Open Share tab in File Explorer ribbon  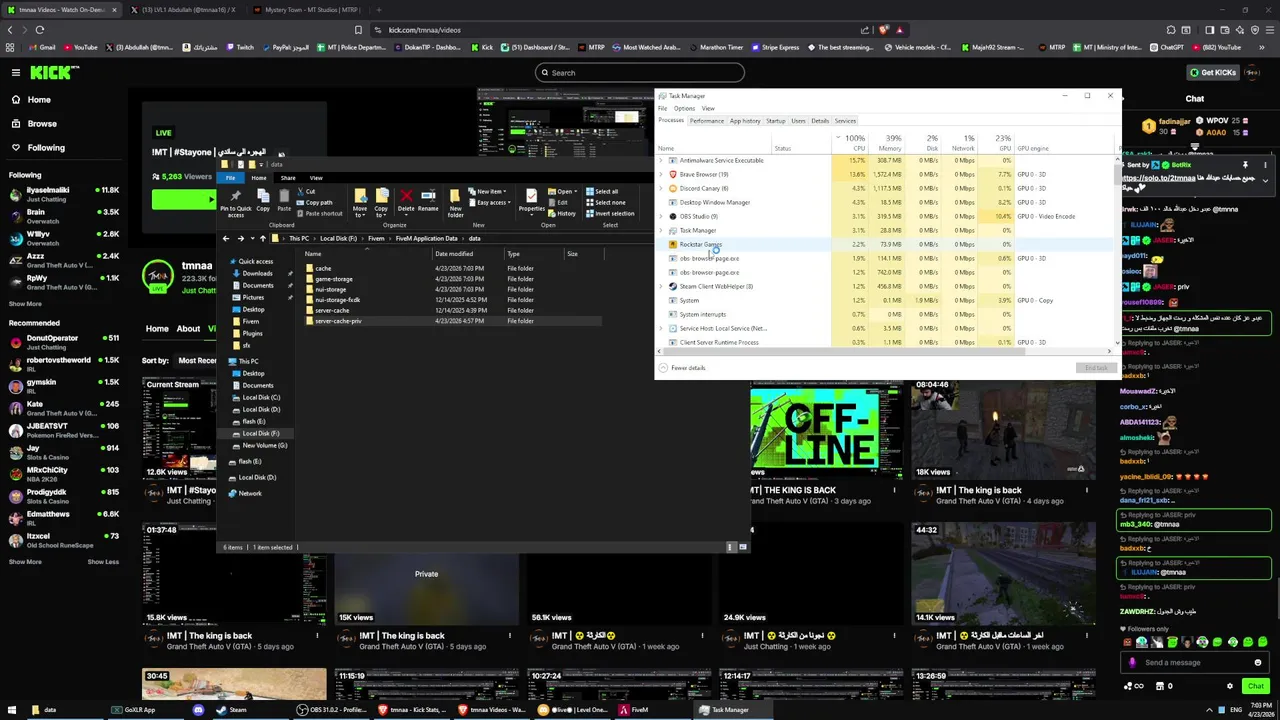[x=288, y=178]
